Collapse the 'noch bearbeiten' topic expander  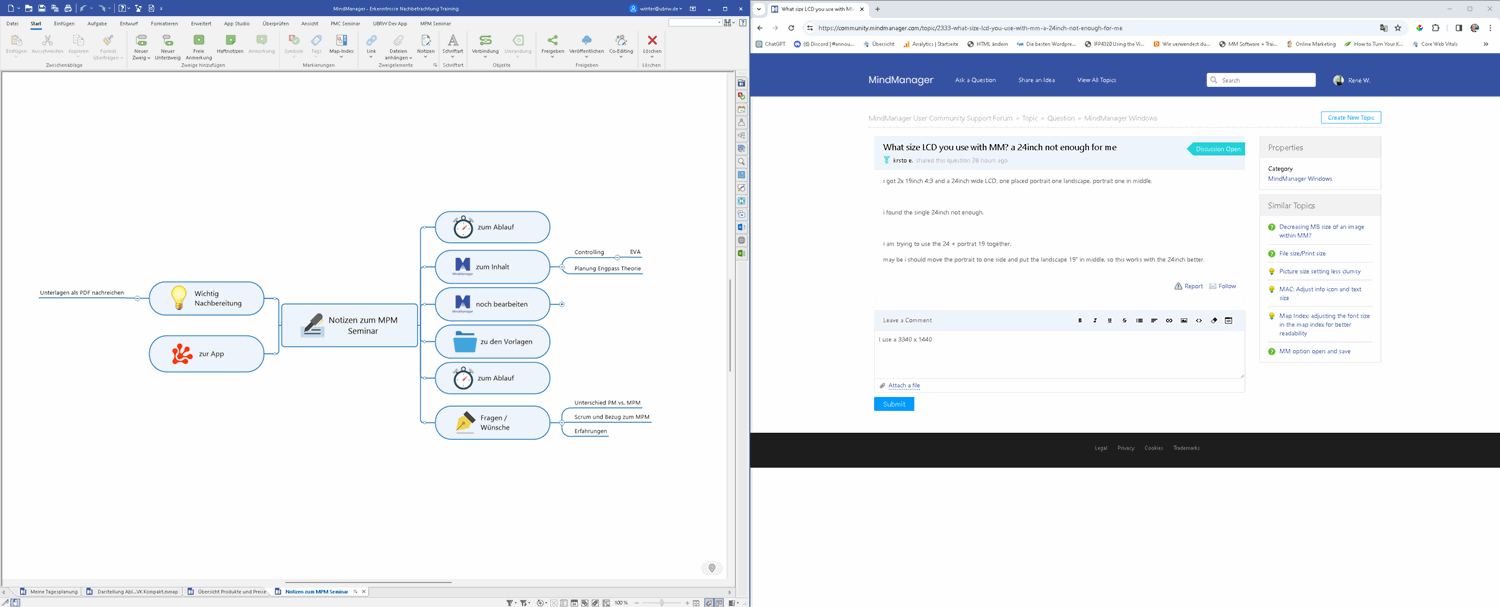pos(562,304)
